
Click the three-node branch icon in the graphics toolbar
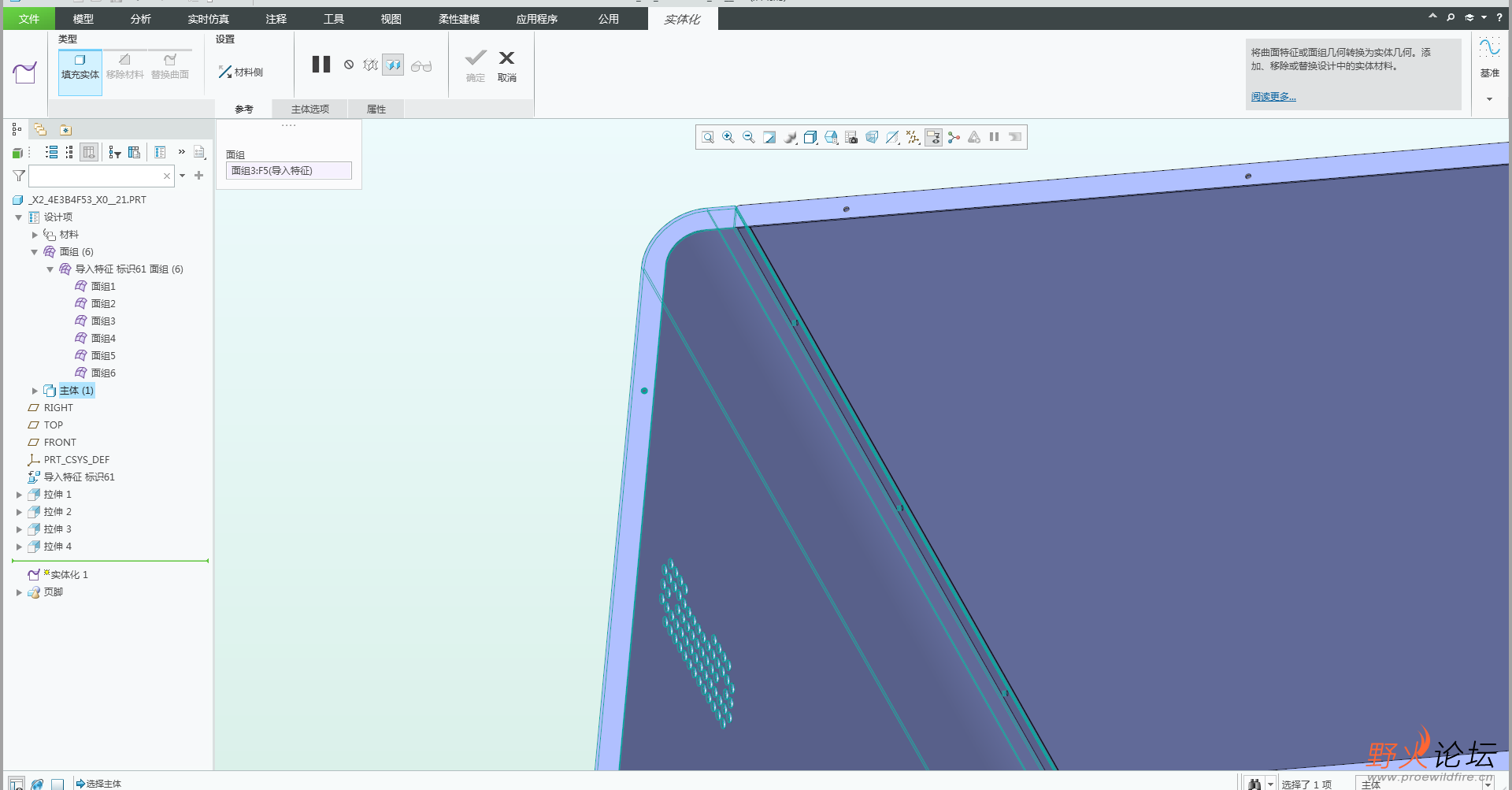pos(954,137)
